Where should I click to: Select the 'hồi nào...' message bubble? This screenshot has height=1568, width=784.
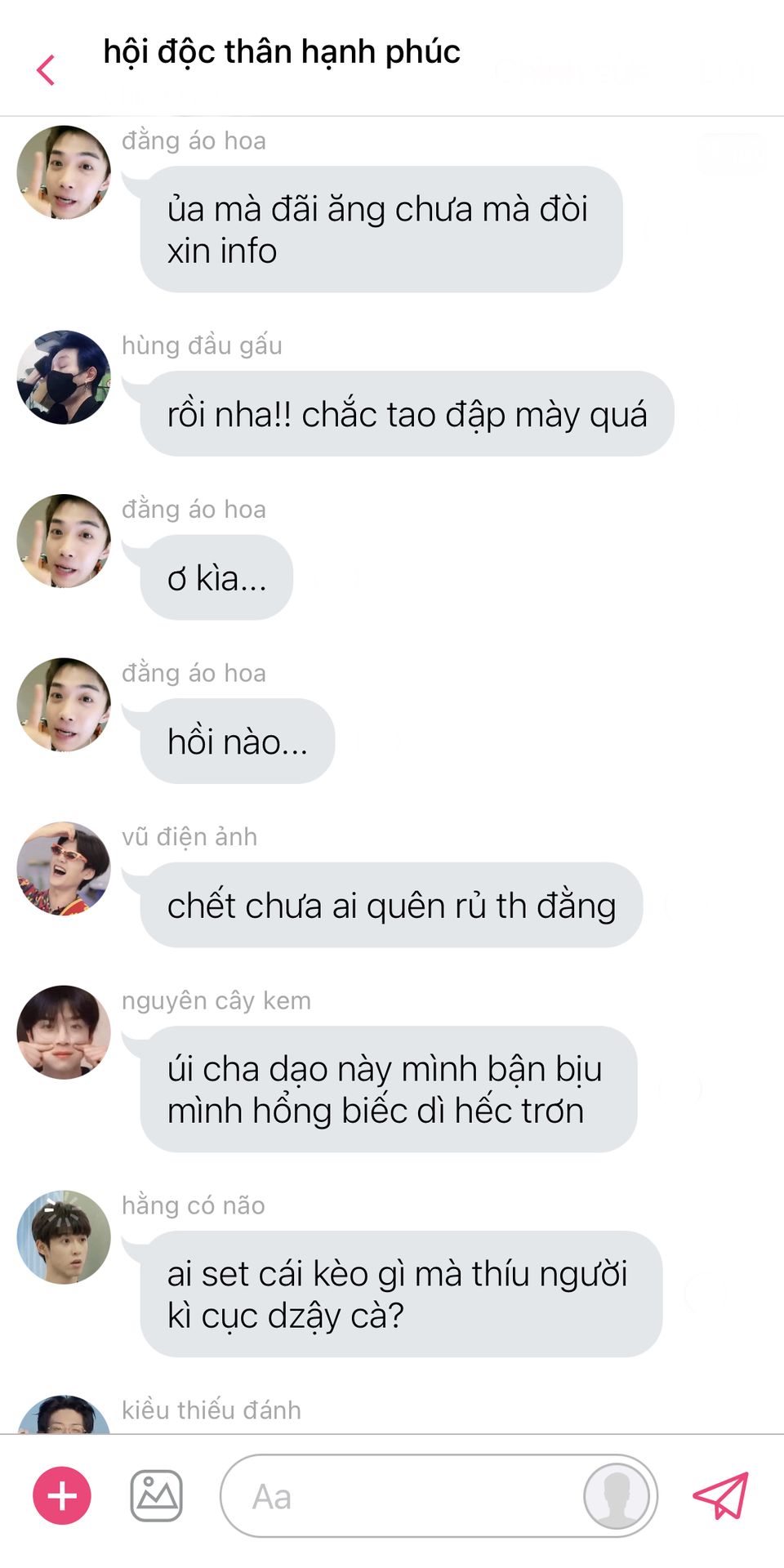tap(237, 742)
